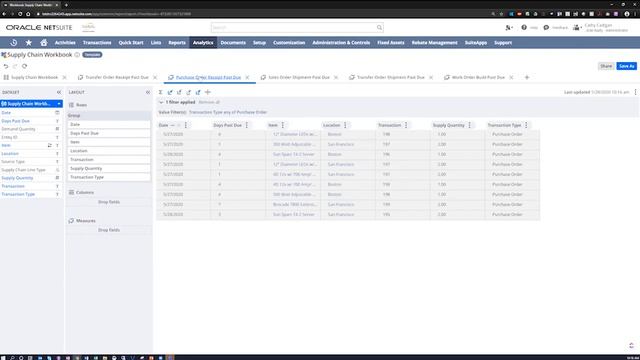This screenshot has width=640, height=360.
Task: Select Supply Quantity in Rows group
Action: pos(109,168)
